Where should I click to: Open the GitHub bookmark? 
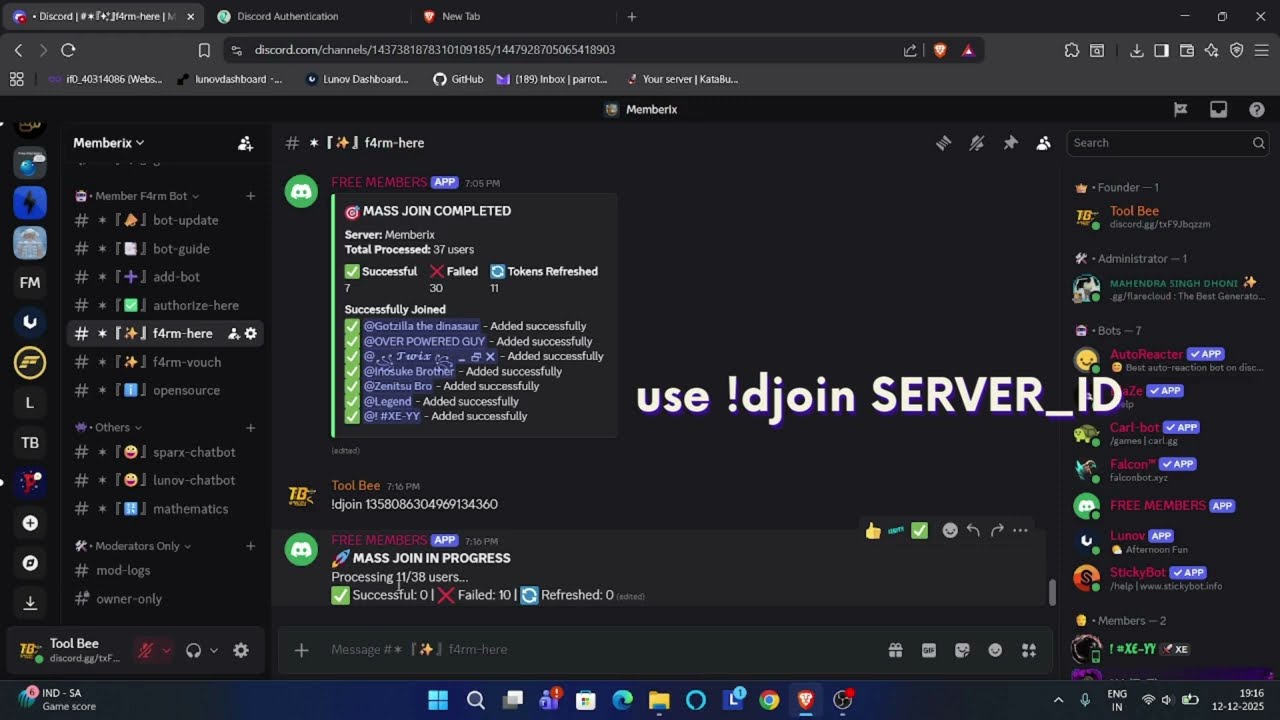click(458, 79)
